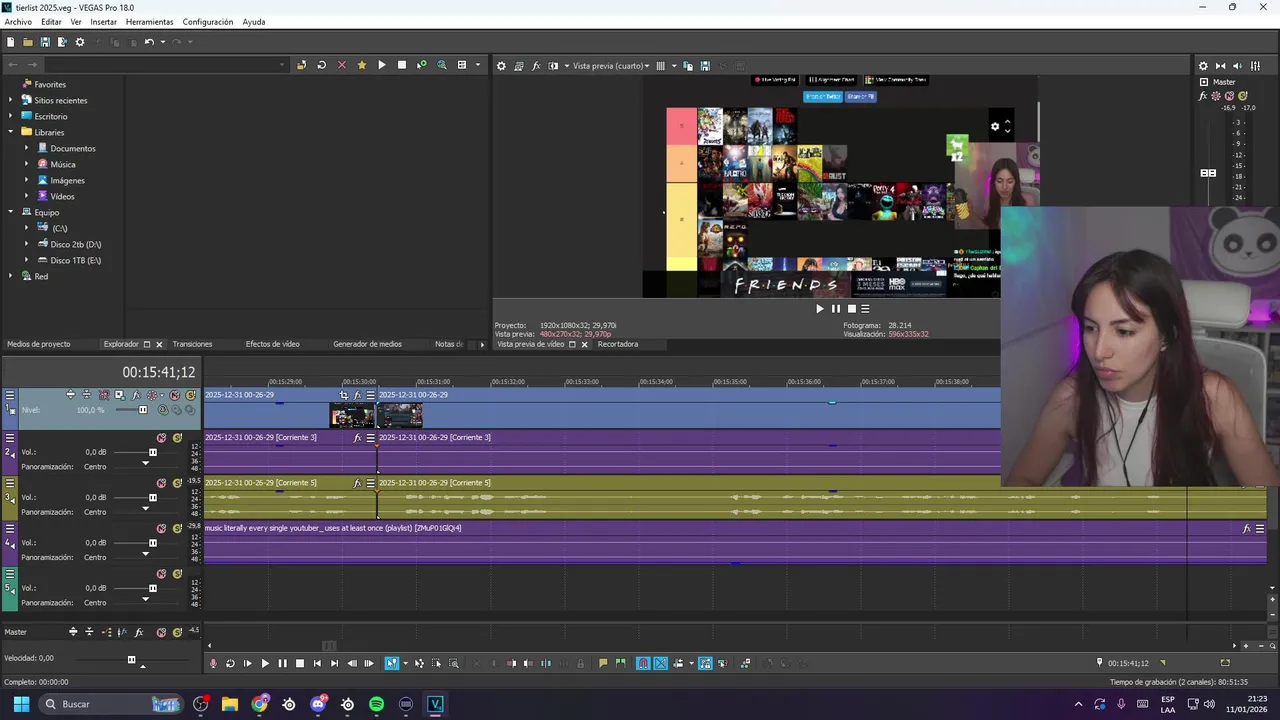Mute audio track 2
The width and height of the screenshot is (1280, 720).
(161, 438)
